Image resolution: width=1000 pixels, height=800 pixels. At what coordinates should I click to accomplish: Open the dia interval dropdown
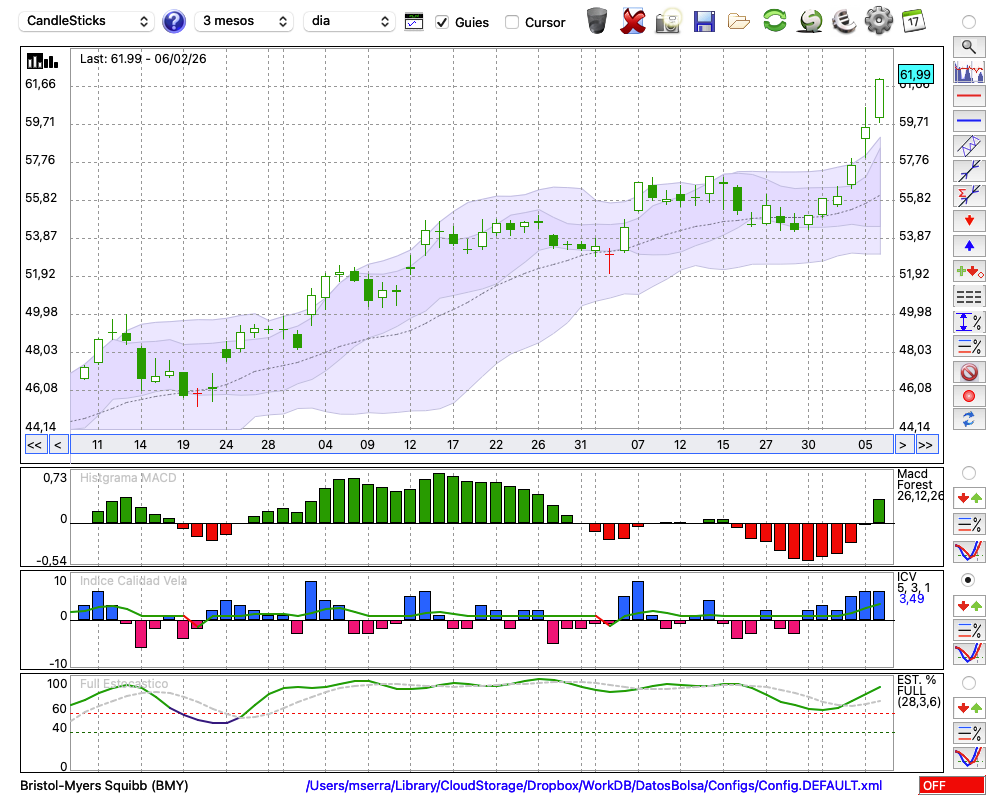click(x=349, y=21)
